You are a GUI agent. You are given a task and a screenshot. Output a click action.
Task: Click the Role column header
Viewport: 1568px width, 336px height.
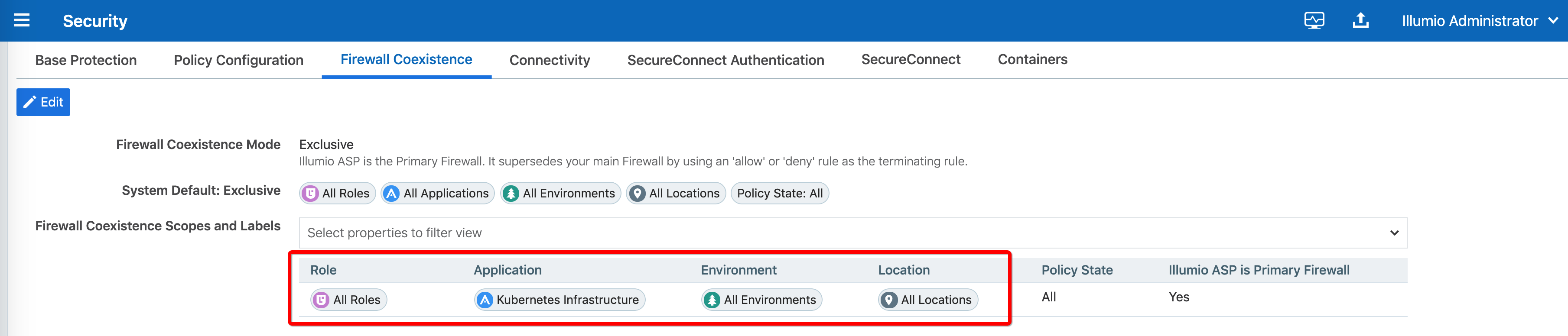pyautogui.click(x=323, y=270)
